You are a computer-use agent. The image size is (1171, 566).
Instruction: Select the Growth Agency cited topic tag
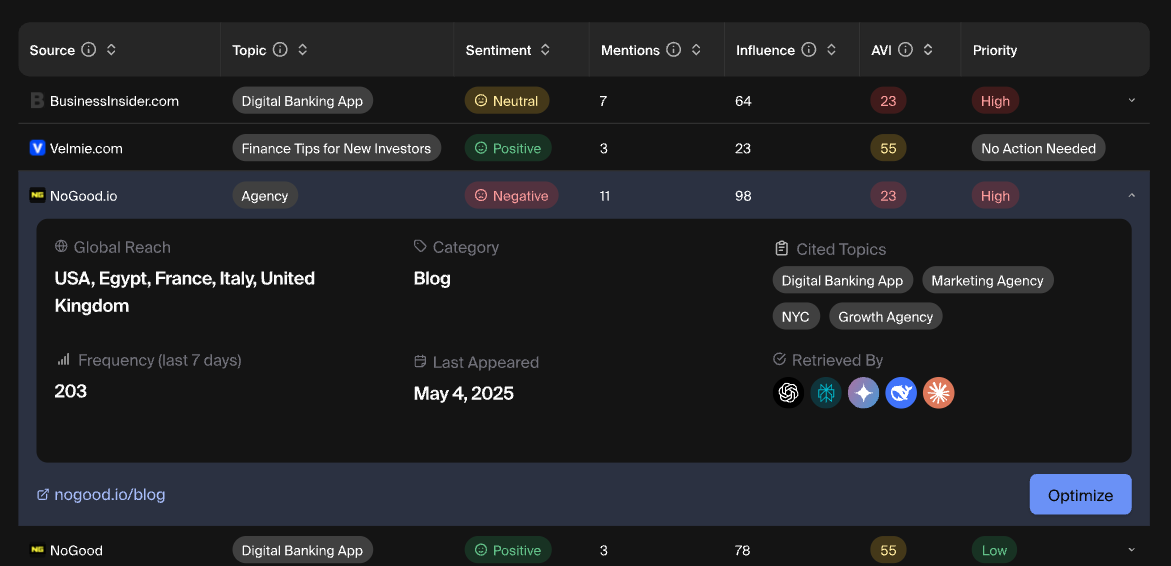click(x=885, y=317)
